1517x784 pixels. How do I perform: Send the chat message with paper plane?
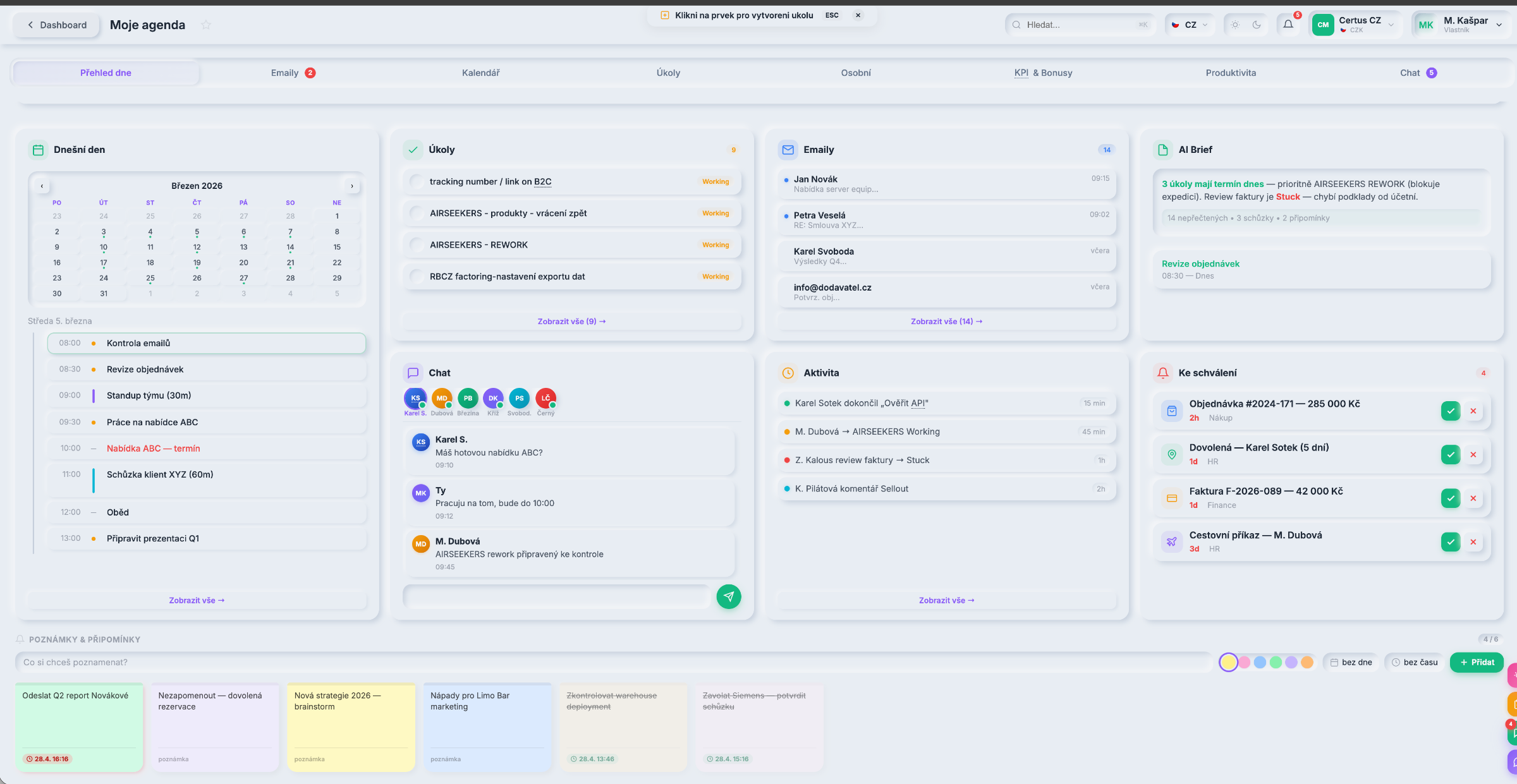(x=729, y=596)
